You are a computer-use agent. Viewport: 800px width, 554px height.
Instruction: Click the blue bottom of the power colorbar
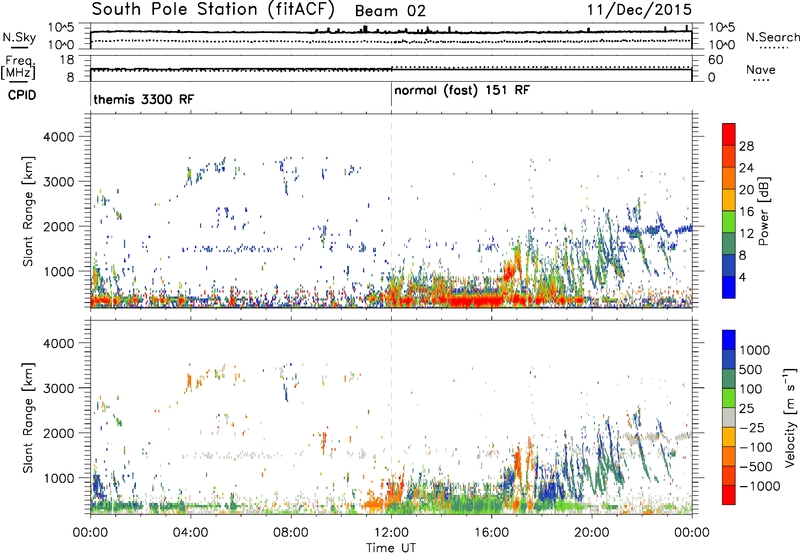point(729,287)
